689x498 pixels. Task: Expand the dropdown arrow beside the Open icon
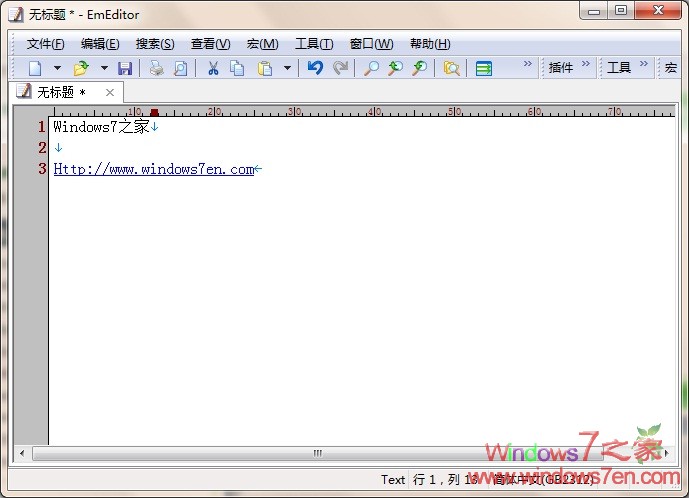(103, 68)
